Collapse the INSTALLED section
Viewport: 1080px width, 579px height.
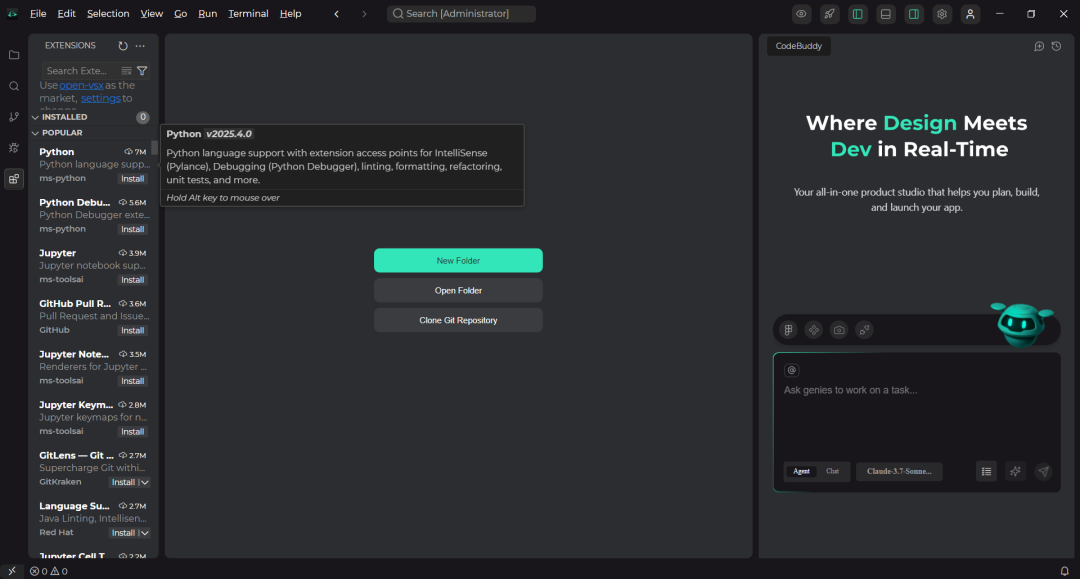coord(35,117)
